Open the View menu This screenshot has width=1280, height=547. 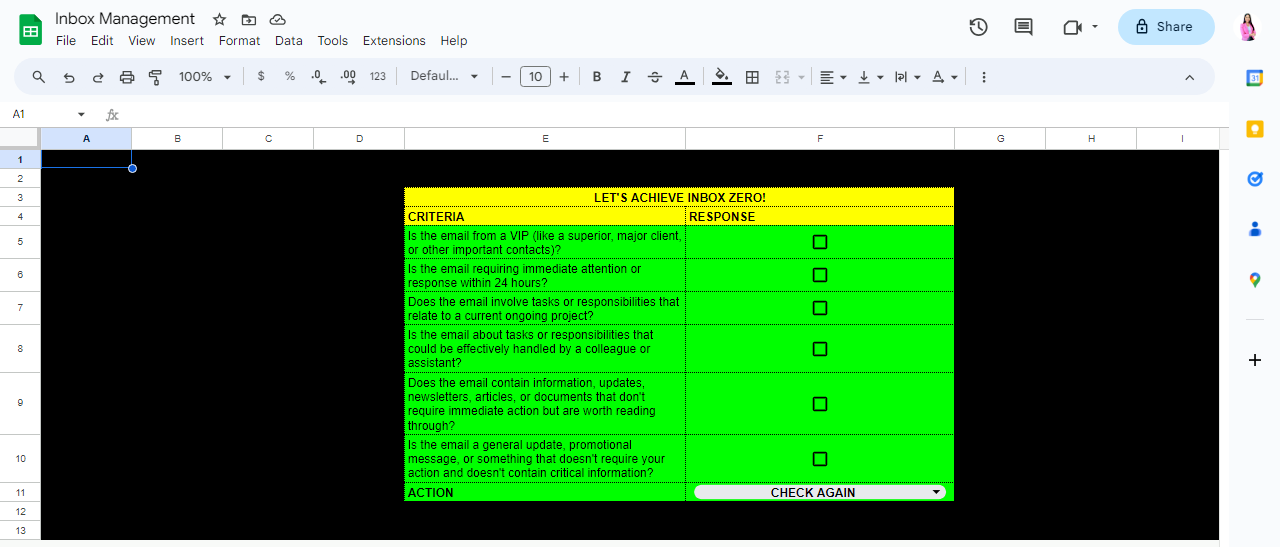142,41
